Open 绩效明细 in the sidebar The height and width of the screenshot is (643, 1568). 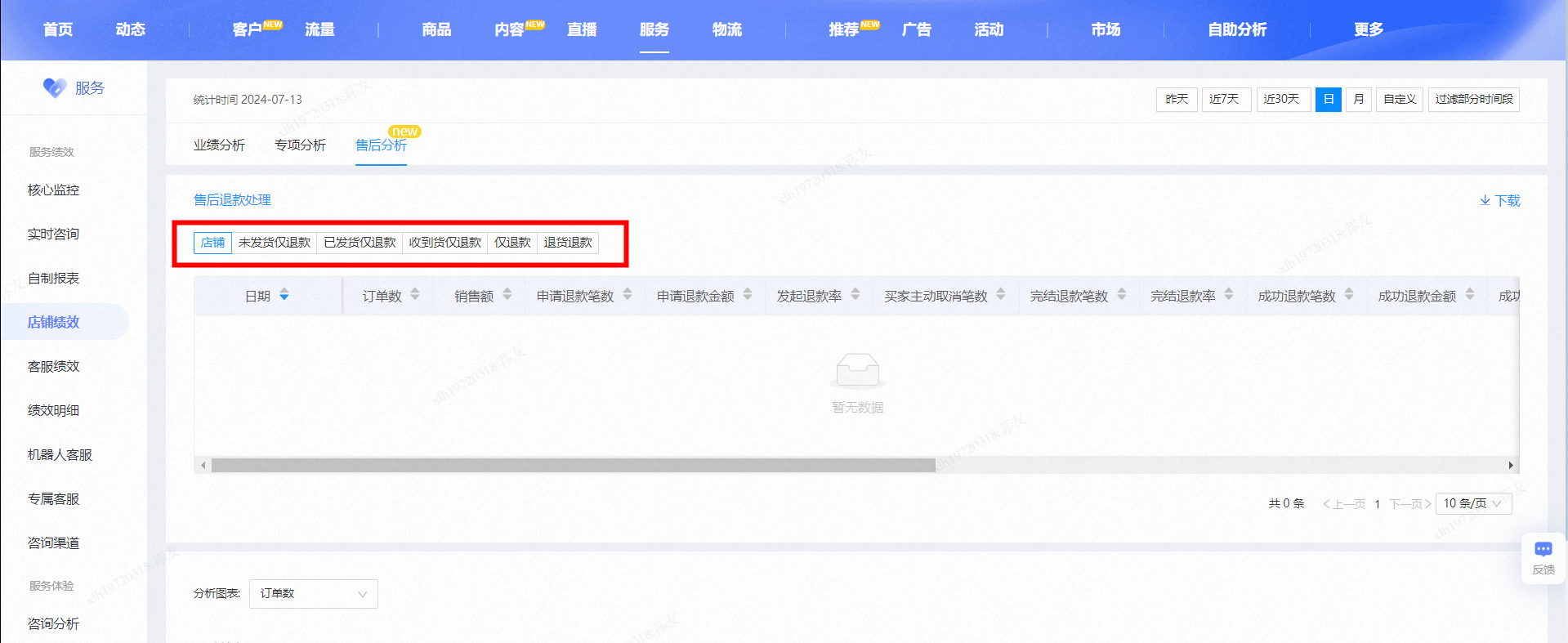[x=54, y=410]
